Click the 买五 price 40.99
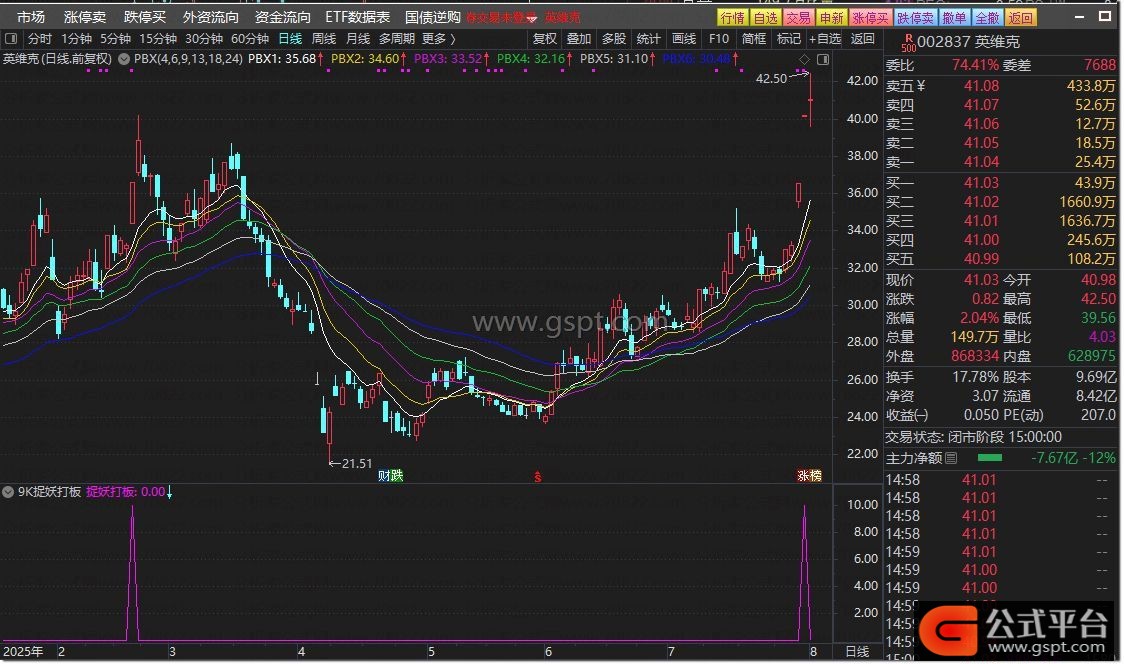The width and height of the screenshot is (1124, 664). pyautogui.click(x=981, y=259)
